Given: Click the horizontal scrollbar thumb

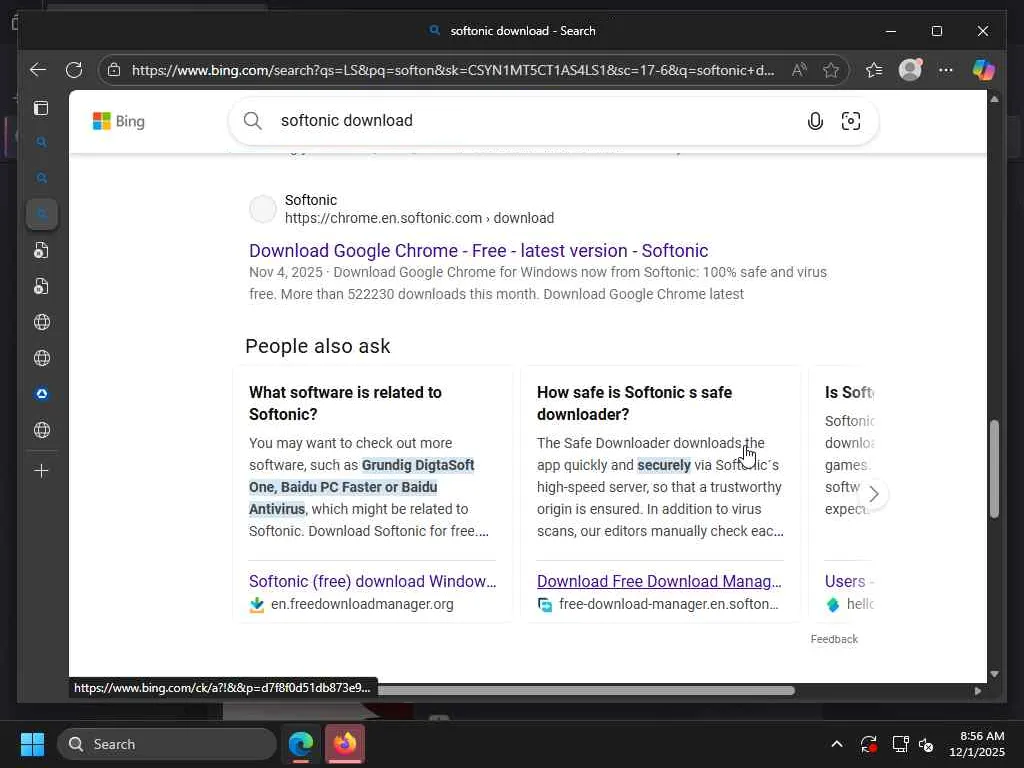Looking at the screenshot, I should tap(586, 690).
